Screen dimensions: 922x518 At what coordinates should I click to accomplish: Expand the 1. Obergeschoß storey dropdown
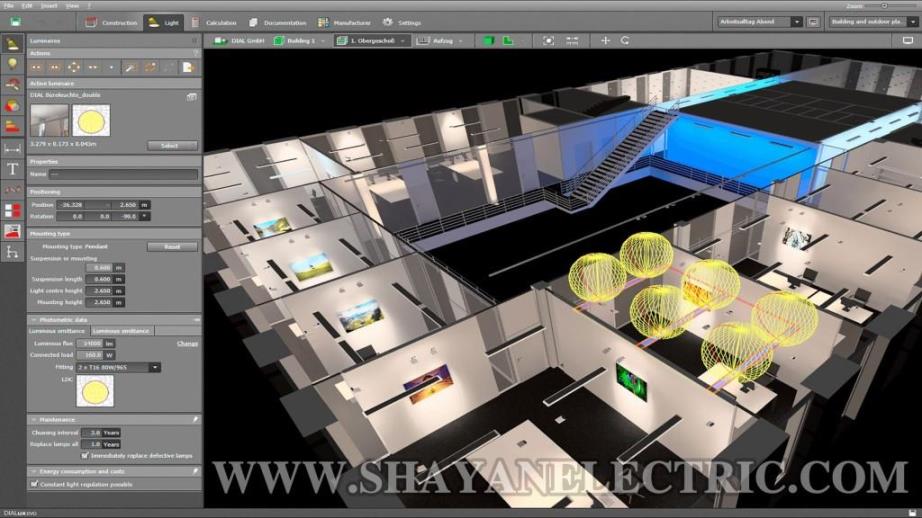point(402,41)
